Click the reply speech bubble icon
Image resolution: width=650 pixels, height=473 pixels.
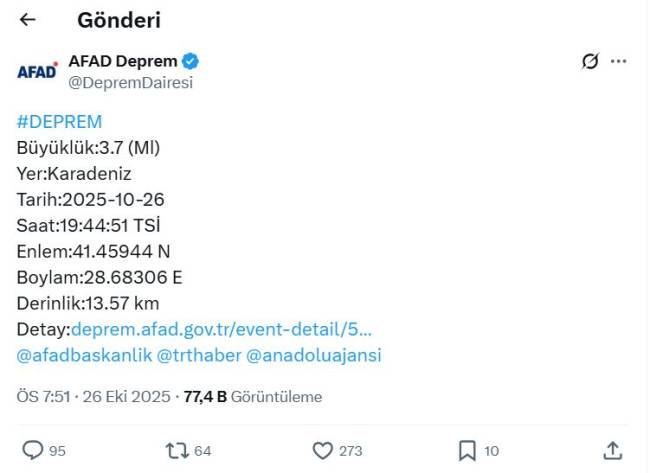click(x=33, y=451)
